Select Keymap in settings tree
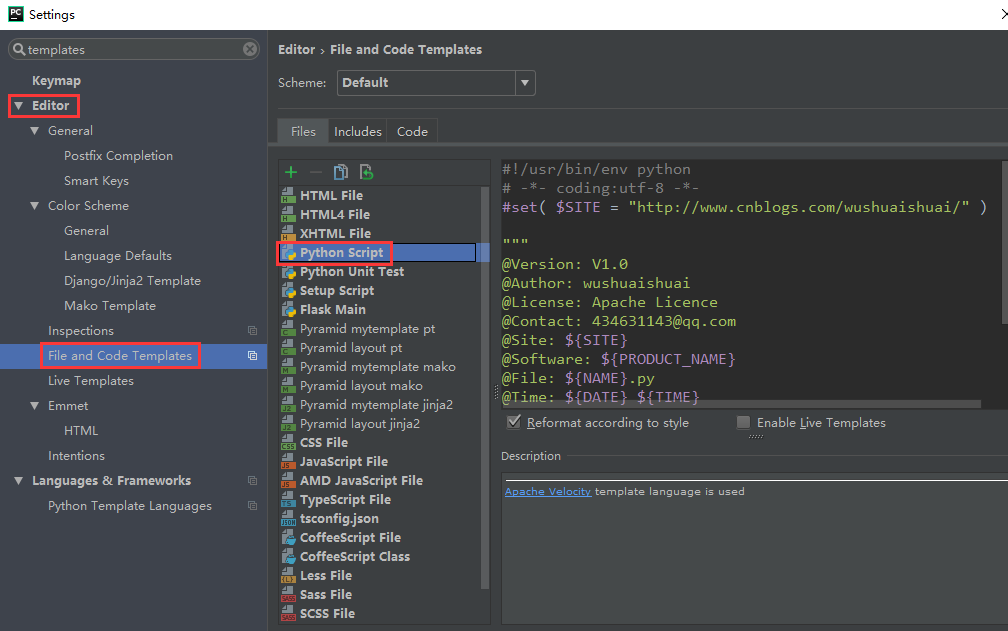The width and height of the screenshot is (1008, 631). [57, 80]
